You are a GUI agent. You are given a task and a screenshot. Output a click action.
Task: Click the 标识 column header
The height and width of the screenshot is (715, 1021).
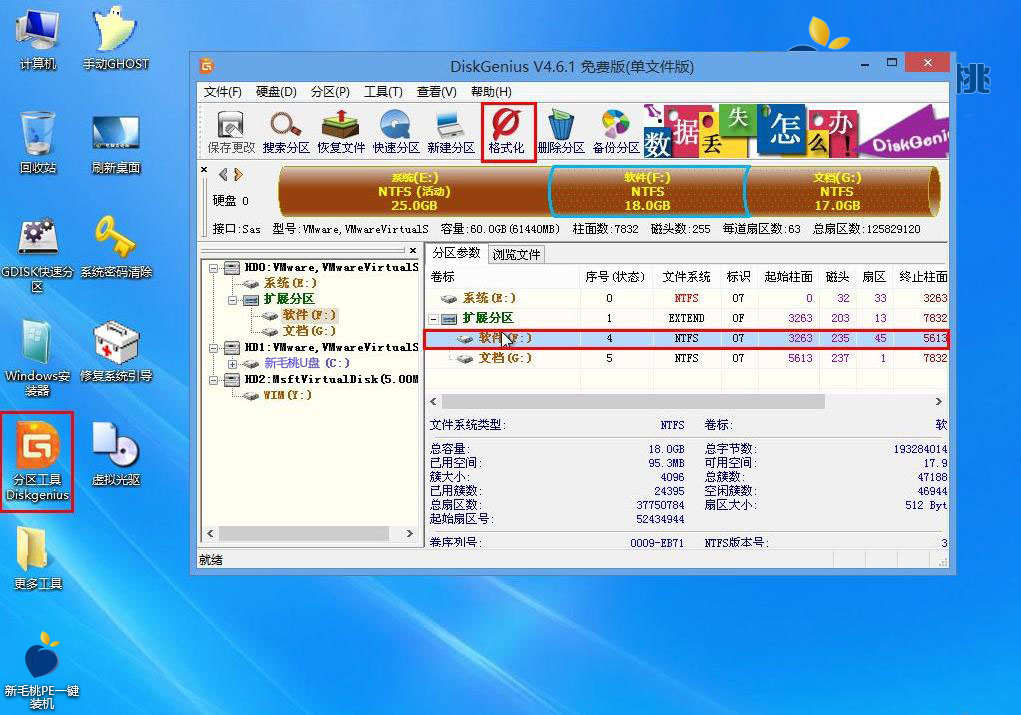point(738,277)
